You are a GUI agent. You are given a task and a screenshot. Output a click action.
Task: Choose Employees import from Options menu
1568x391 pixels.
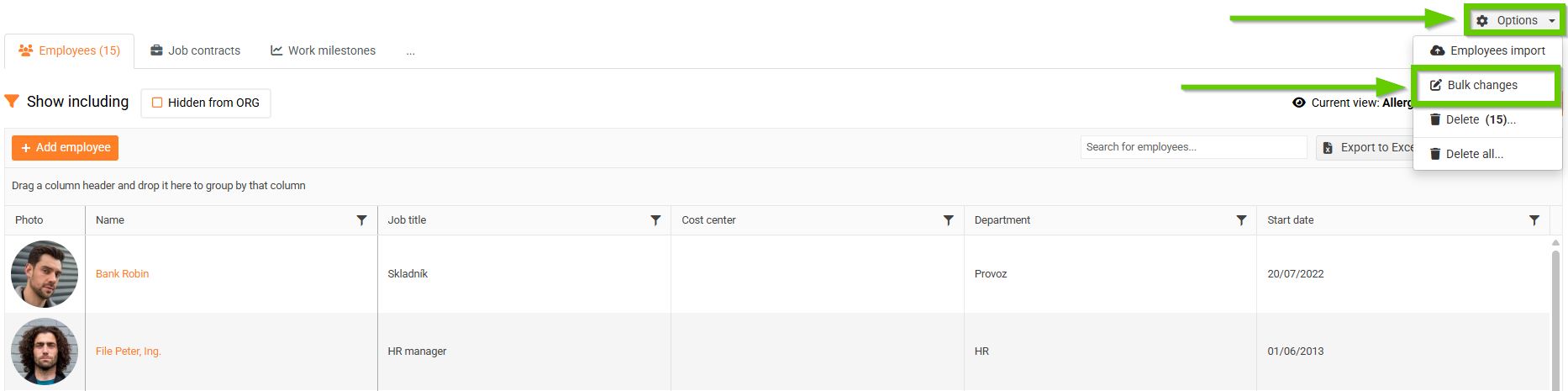tap(1487, 50)
